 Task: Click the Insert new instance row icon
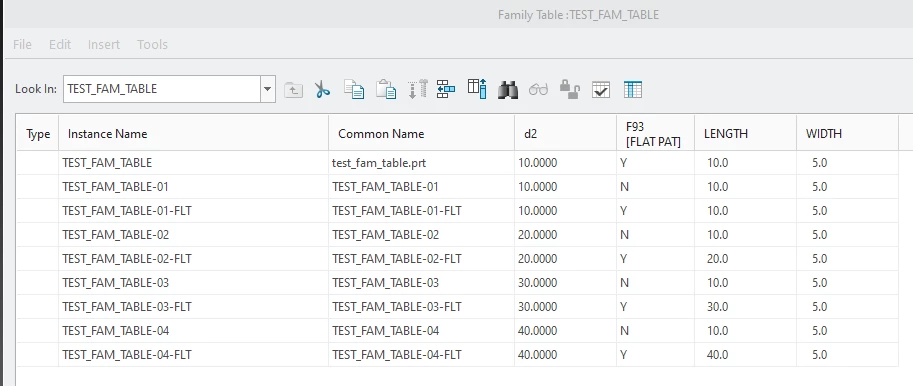[x=445, y=89]
